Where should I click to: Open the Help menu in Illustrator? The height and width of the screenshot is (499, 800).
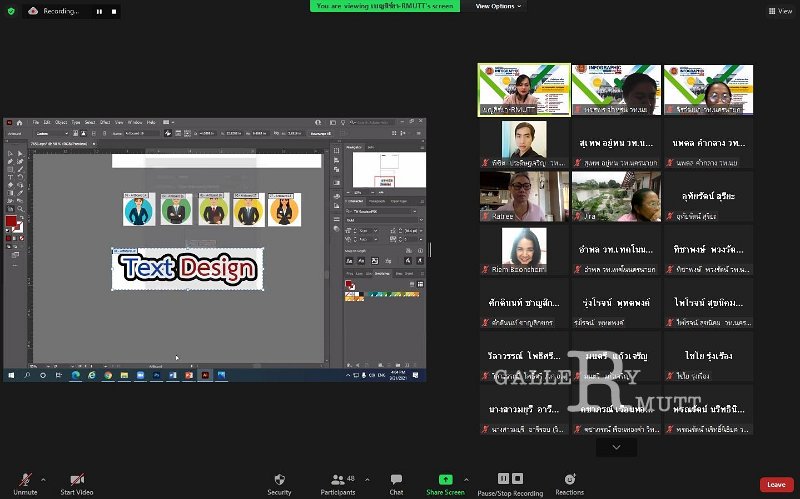151,122
